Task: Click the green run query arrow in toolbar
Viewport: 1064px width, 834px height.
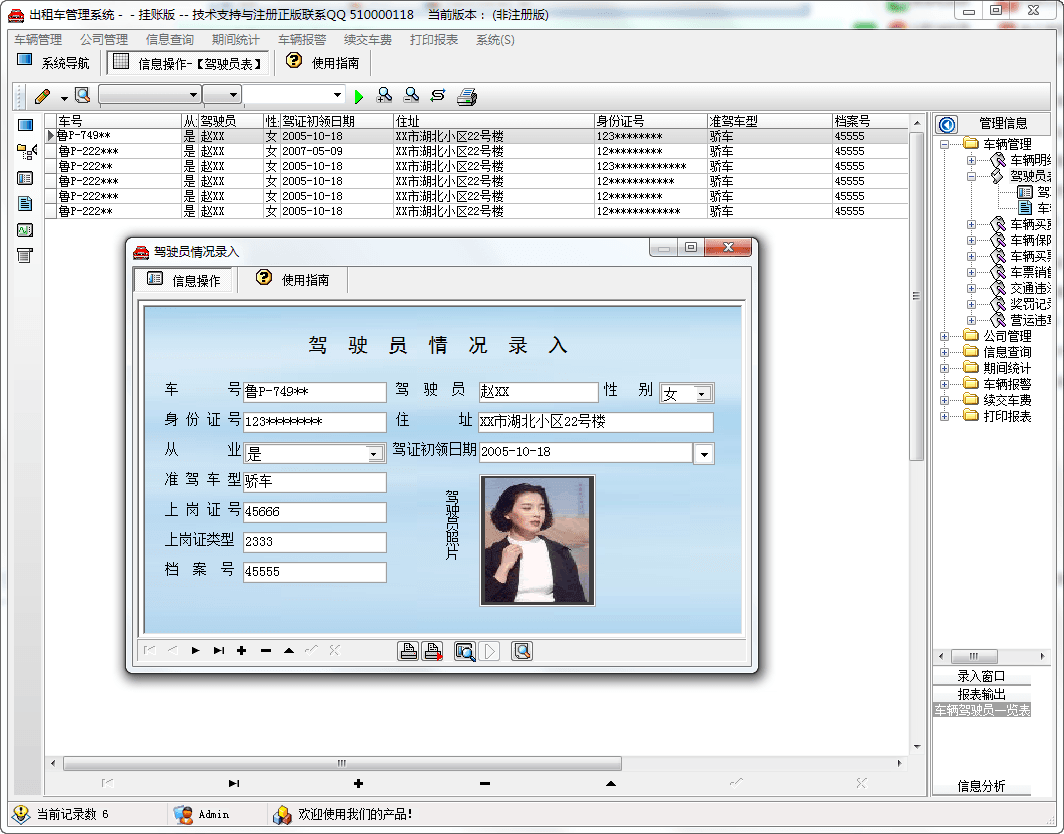Action: point(359,96)
